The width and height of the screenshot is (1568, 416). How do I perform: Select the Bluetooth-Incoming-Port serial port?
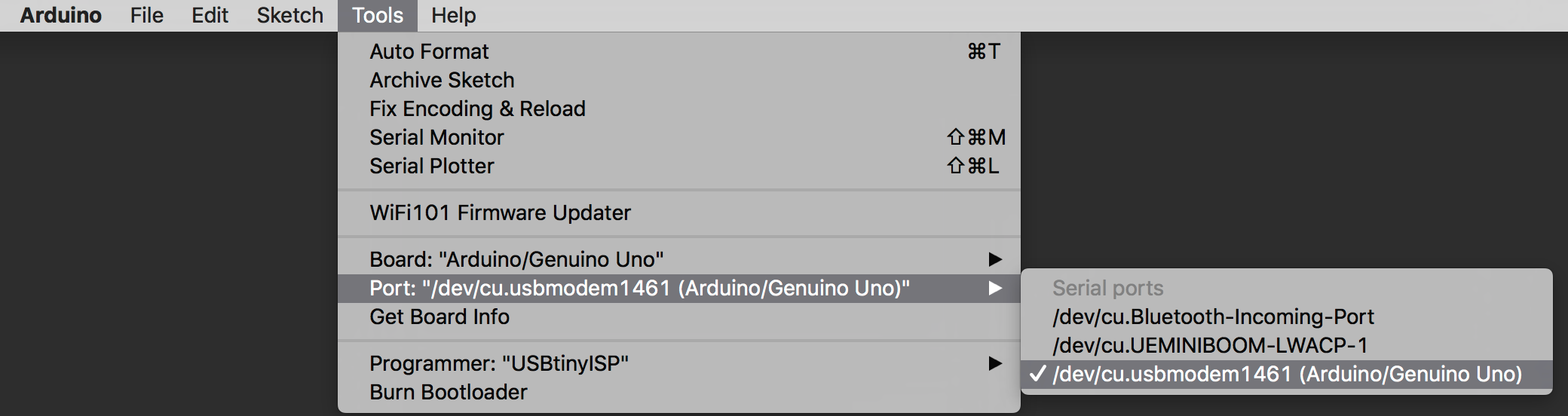[x=1213, y=317]
